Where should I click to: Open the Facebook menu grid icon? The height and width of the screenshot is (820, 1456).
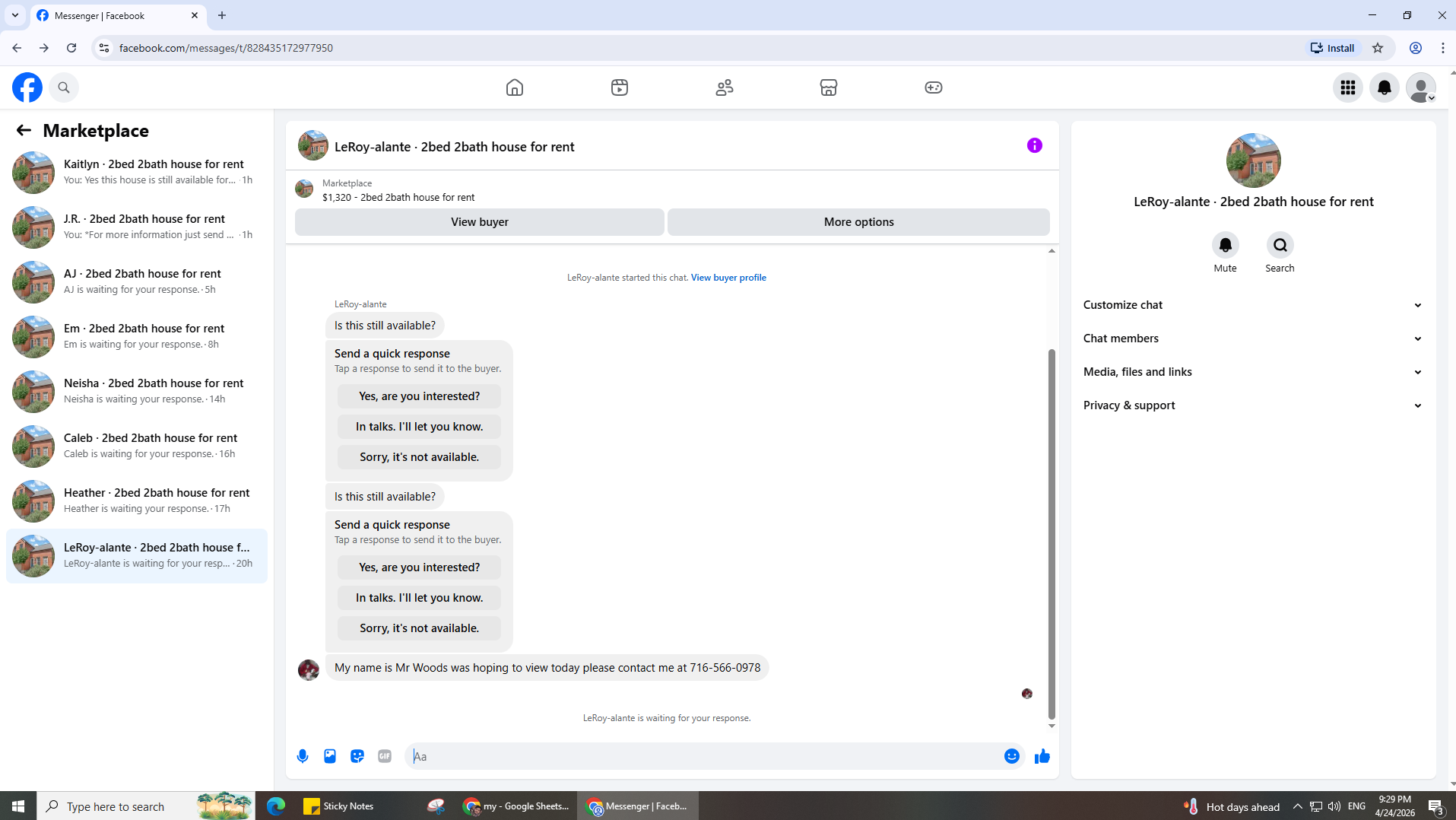pos(1348,87)
